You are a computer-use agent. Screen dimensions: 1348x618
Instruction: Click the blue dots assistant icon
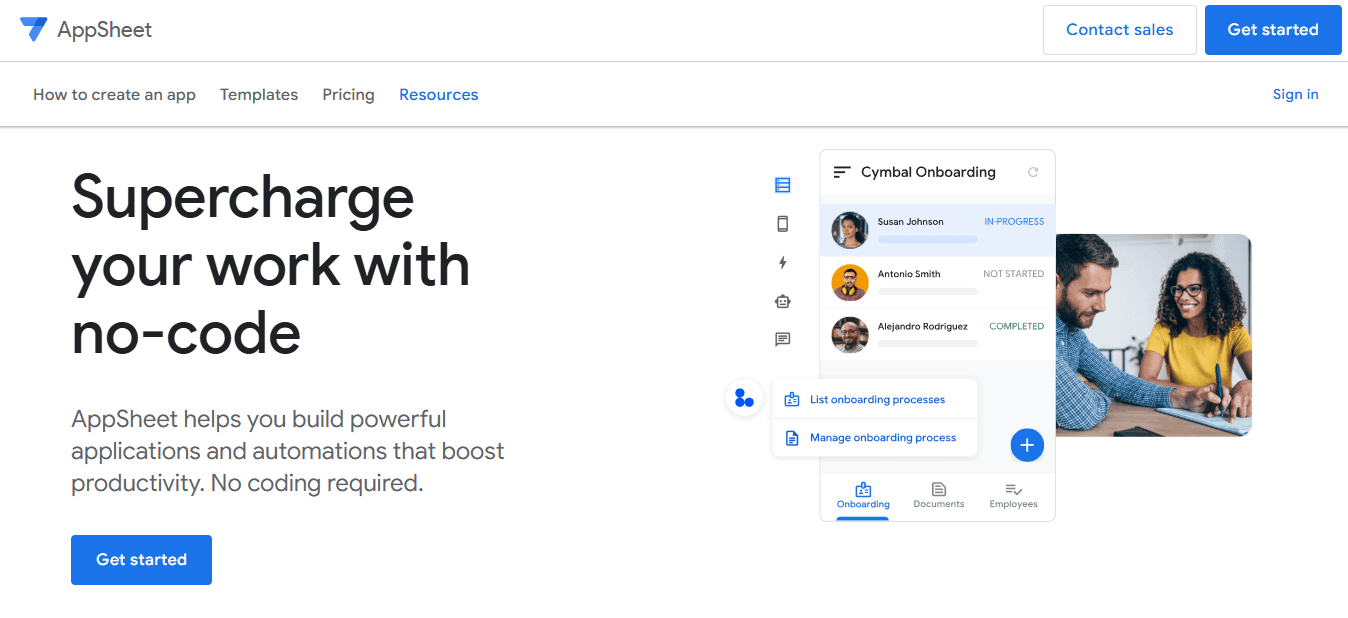pos(744,398)
